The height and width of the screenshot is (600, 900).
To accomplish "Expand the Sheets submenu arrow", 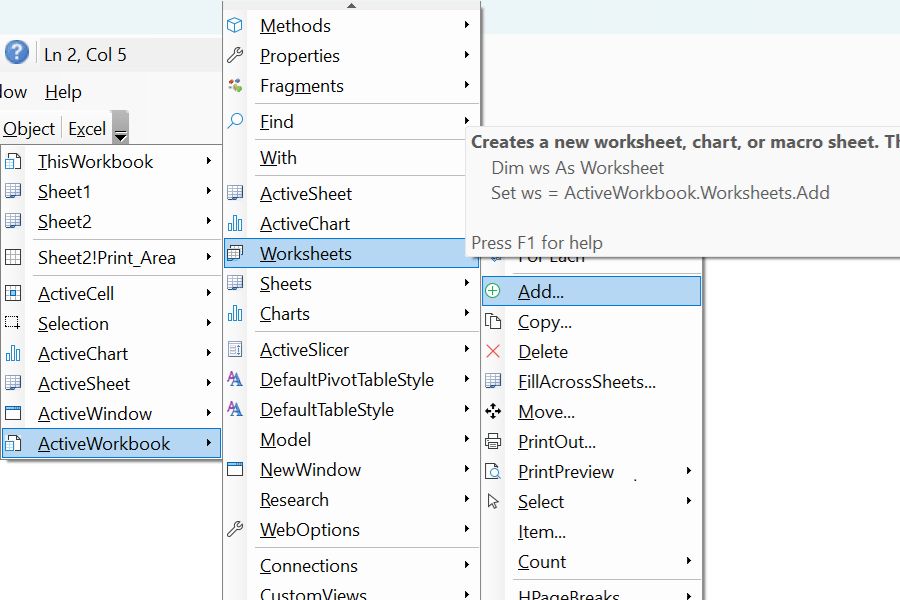I will pos(467,284).
